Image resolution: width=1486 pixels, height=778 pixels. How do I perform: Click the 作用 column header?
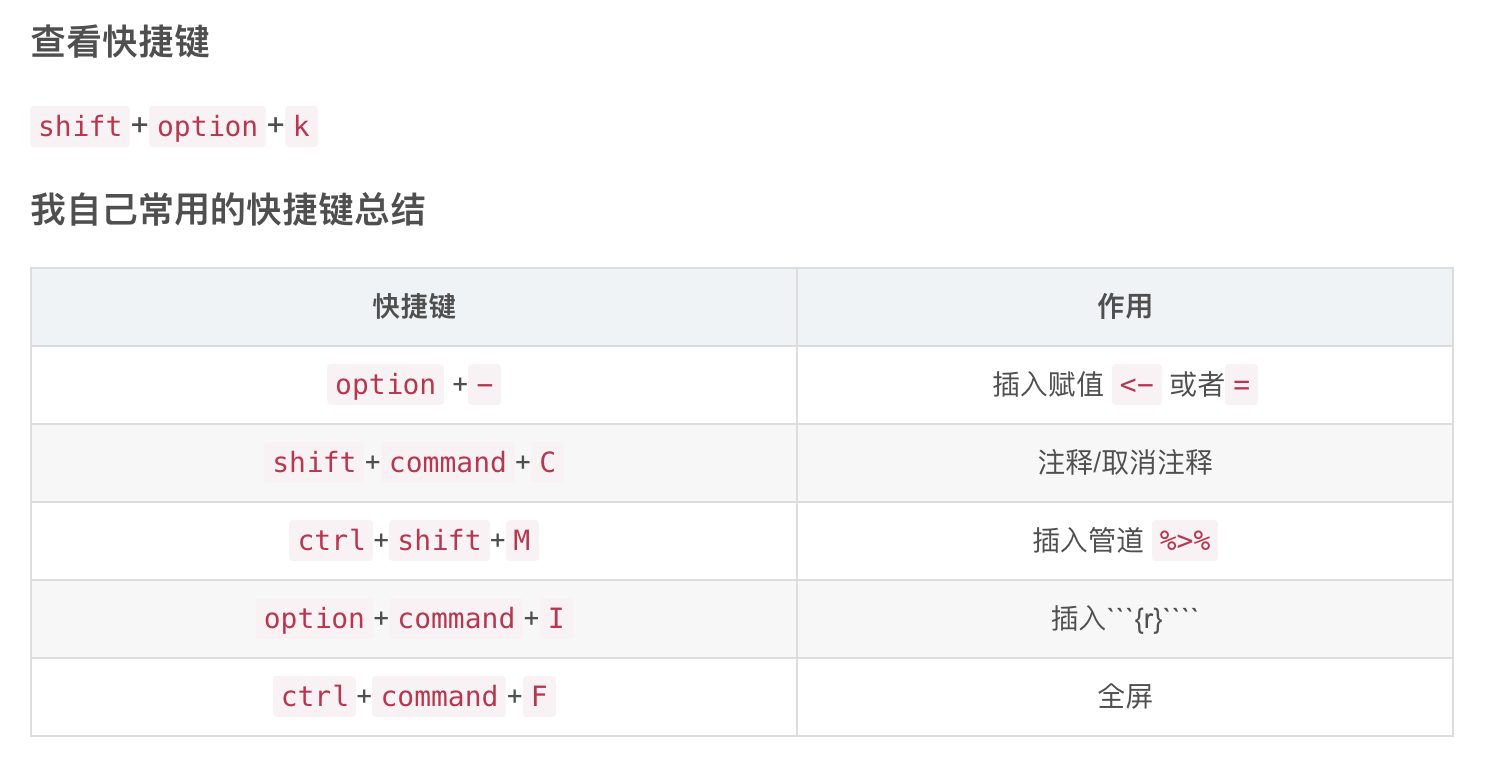(1124, 306)
